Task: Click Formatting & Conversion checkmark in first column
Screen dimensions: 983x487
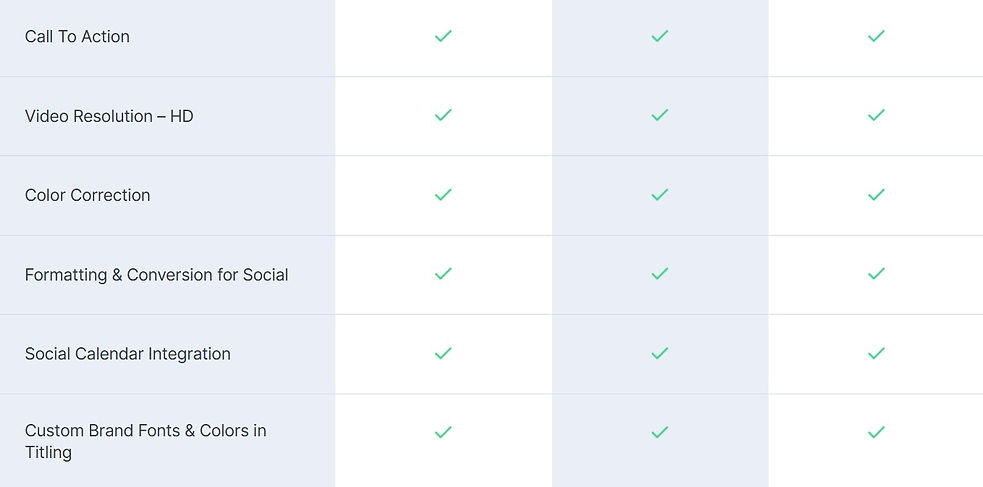Action: point(443,274)
